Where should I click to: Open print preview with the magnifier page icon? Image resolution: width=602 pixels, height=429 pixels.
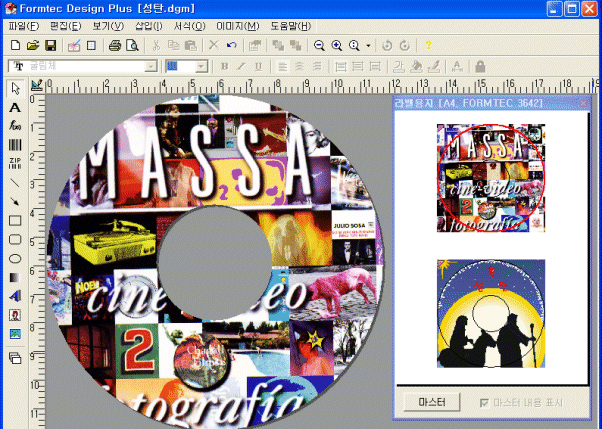(132, 45)
